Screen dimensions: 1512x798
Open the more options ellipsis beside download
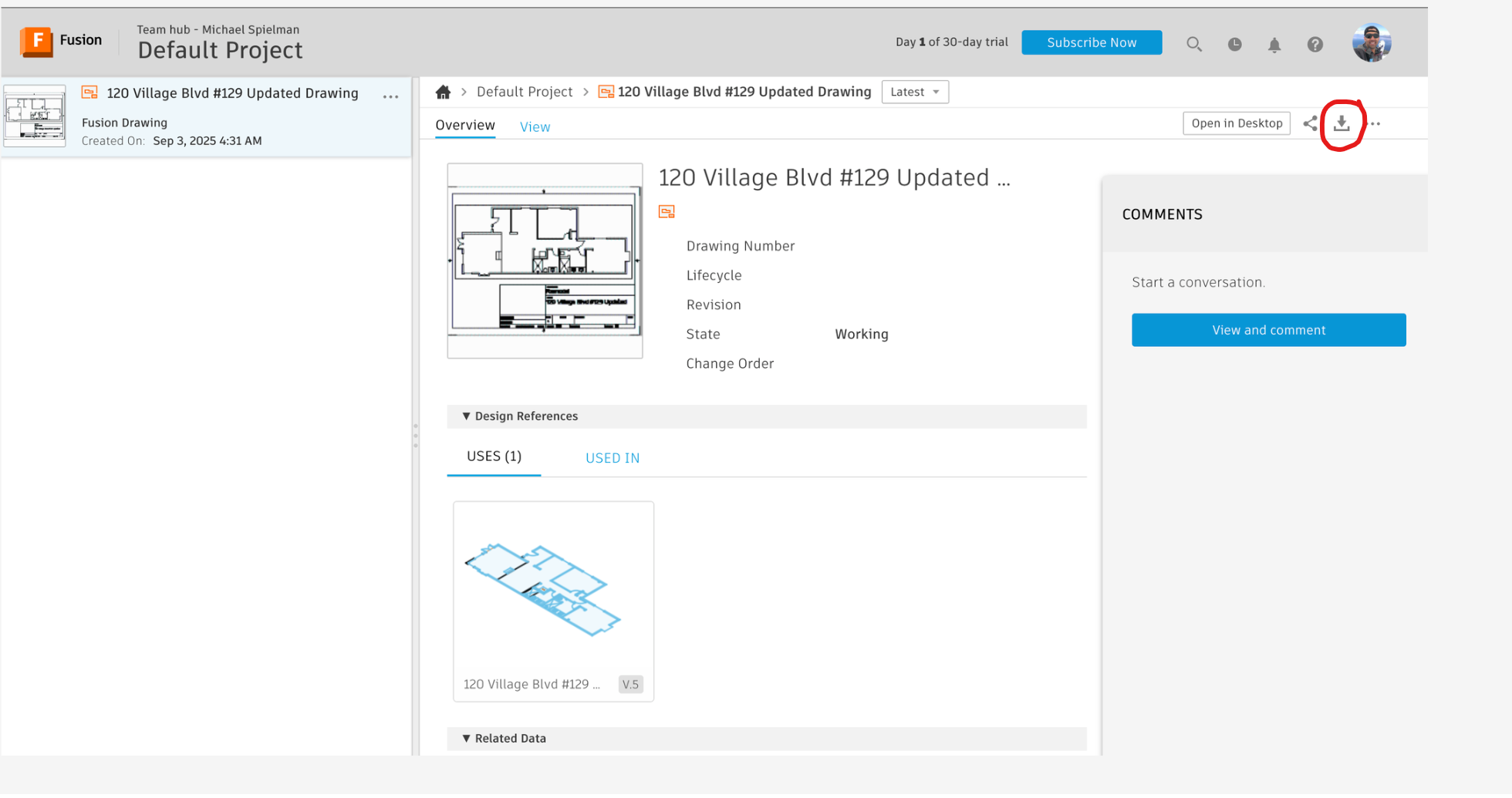coord(1375,123)
